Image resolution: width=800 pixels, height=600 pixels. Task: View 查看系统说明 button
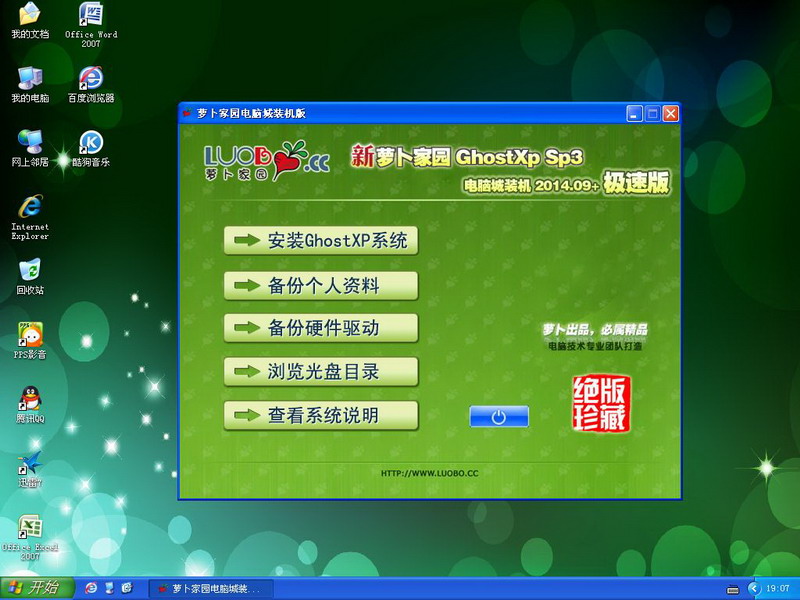(x=321, y=415)
